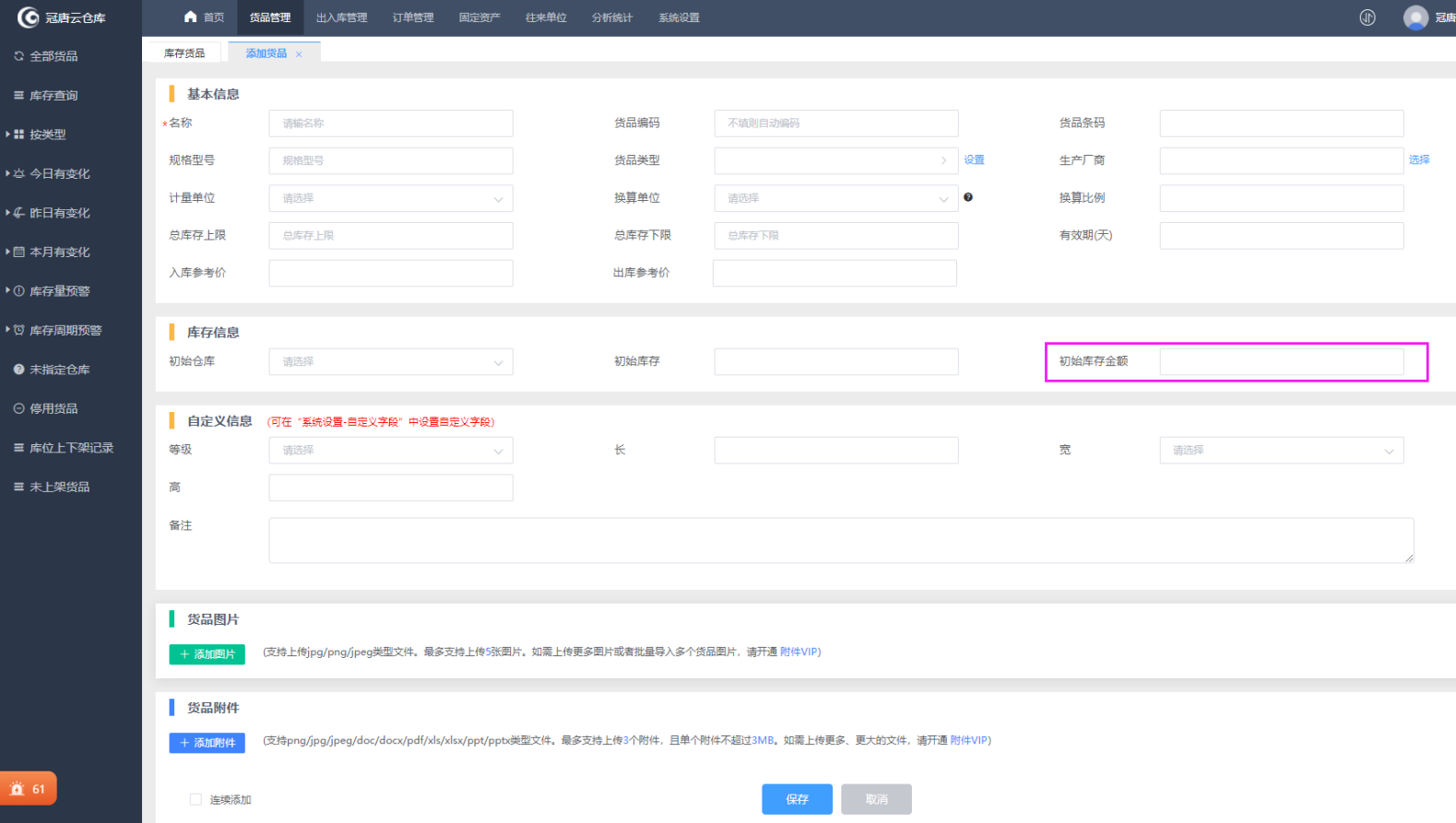Open the 货品类型 selector

click(836, 160)
